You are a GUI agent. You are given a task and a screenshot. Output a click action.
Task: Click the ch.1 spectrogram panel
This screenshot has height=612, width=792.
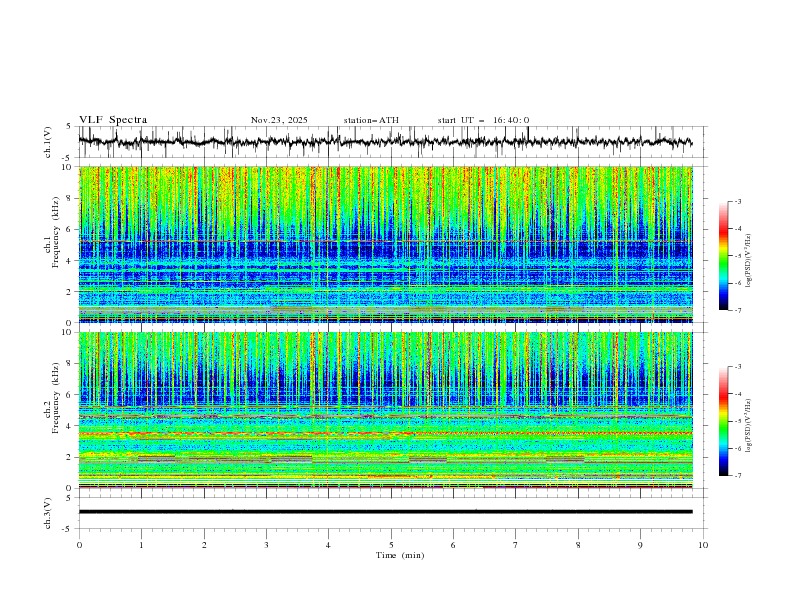tap(385, 244)
